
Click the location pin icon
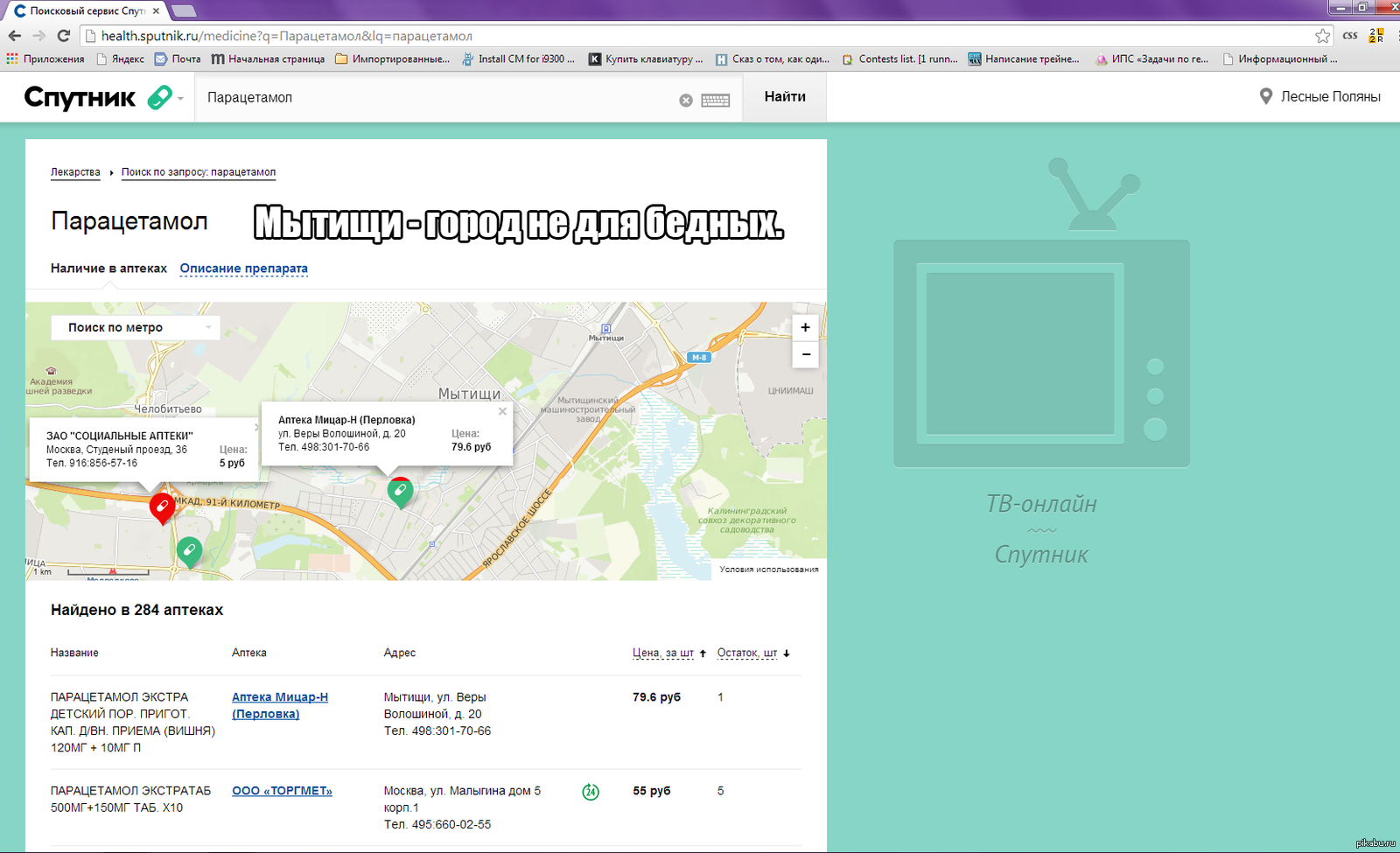[1265, 96]
